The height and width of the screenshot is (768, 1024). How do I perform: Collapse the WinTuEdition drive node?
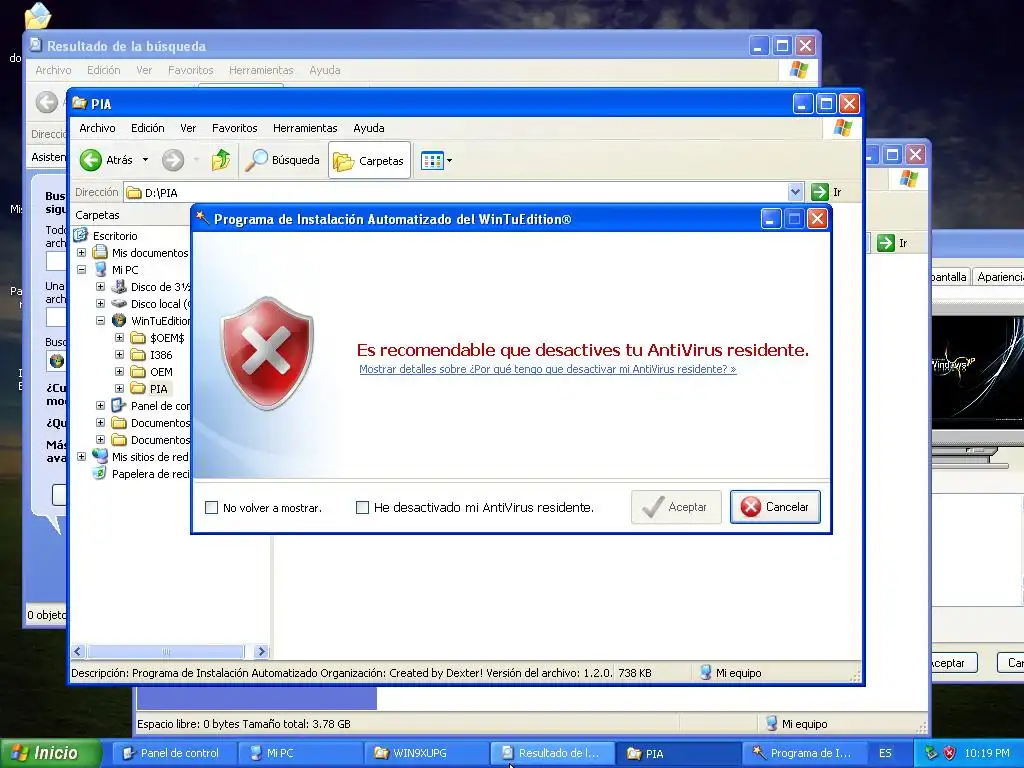(101, 321)
